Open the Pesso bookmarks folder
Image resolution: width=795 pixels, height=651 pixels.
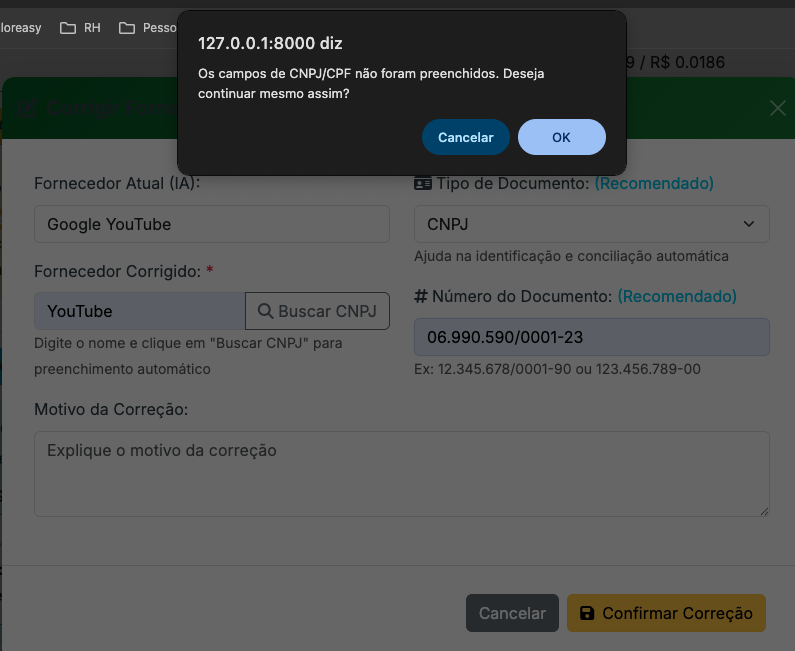[x=148, y=28]
